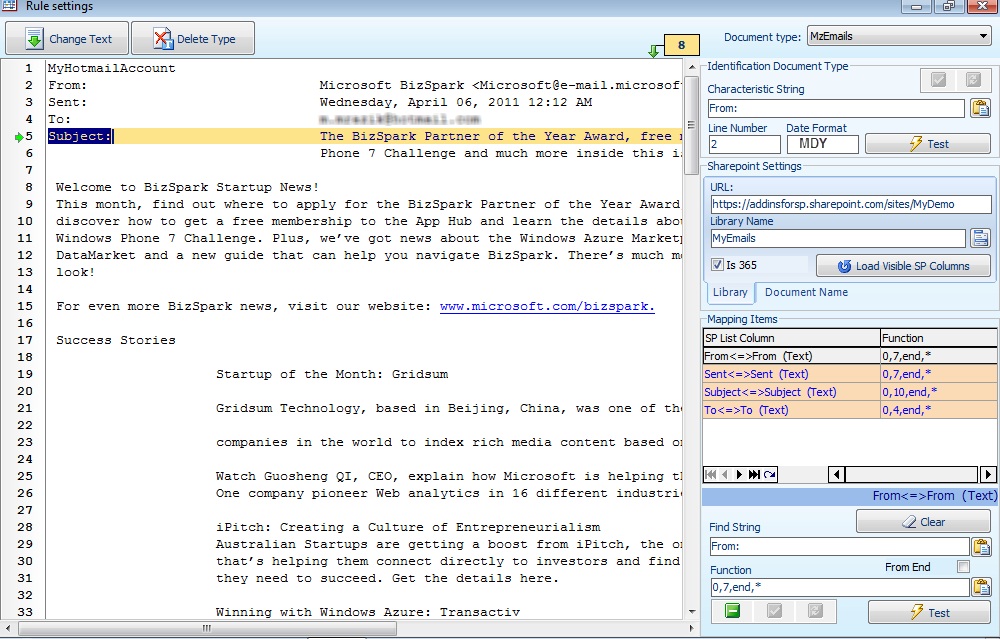Screen dimensions: 1000x639
Task: Click highlighted Subject: text on line 5
Action: pos(80,136)
